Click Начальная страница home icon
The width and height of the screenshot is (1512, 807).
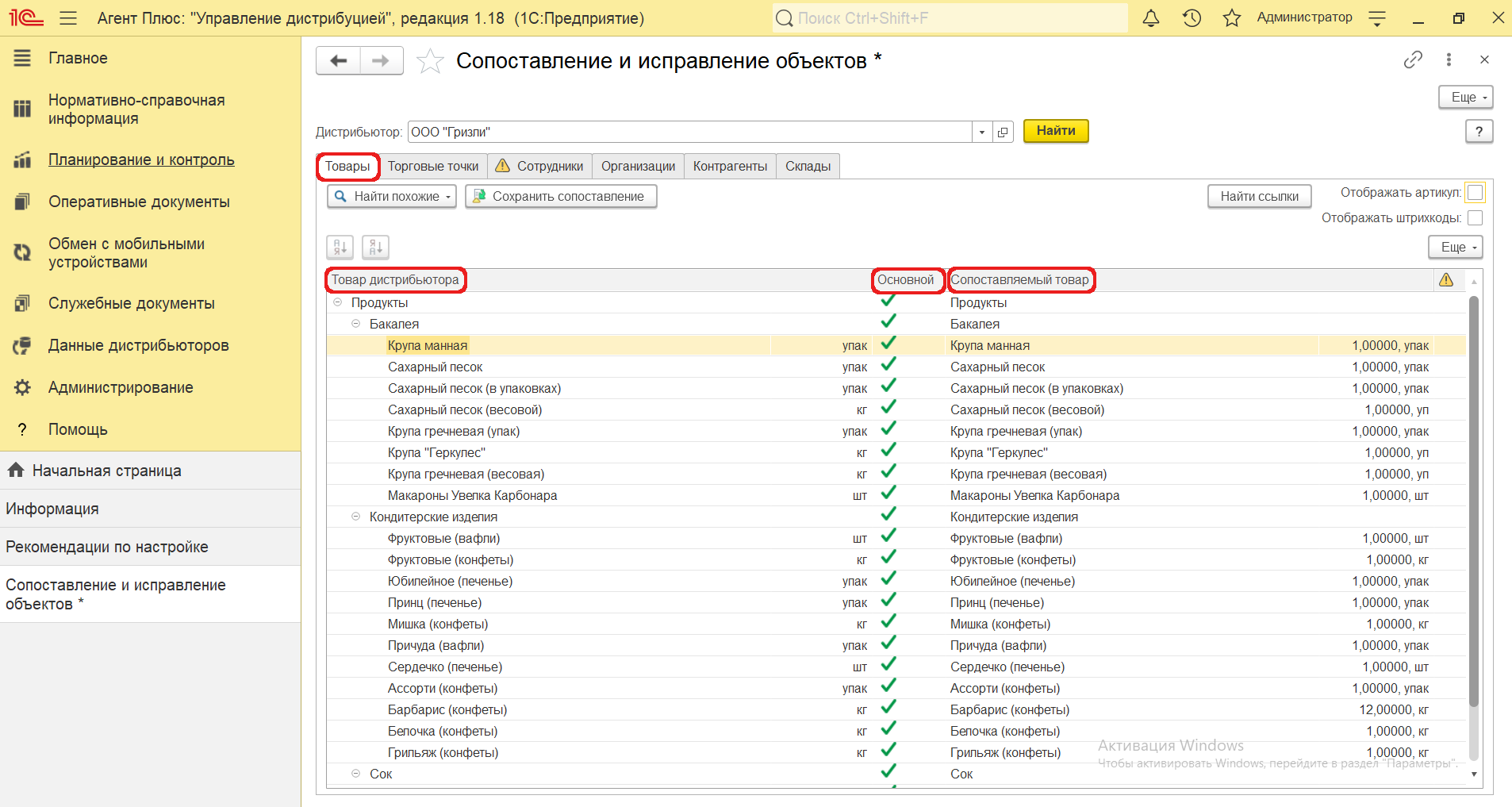coord(15,470)
